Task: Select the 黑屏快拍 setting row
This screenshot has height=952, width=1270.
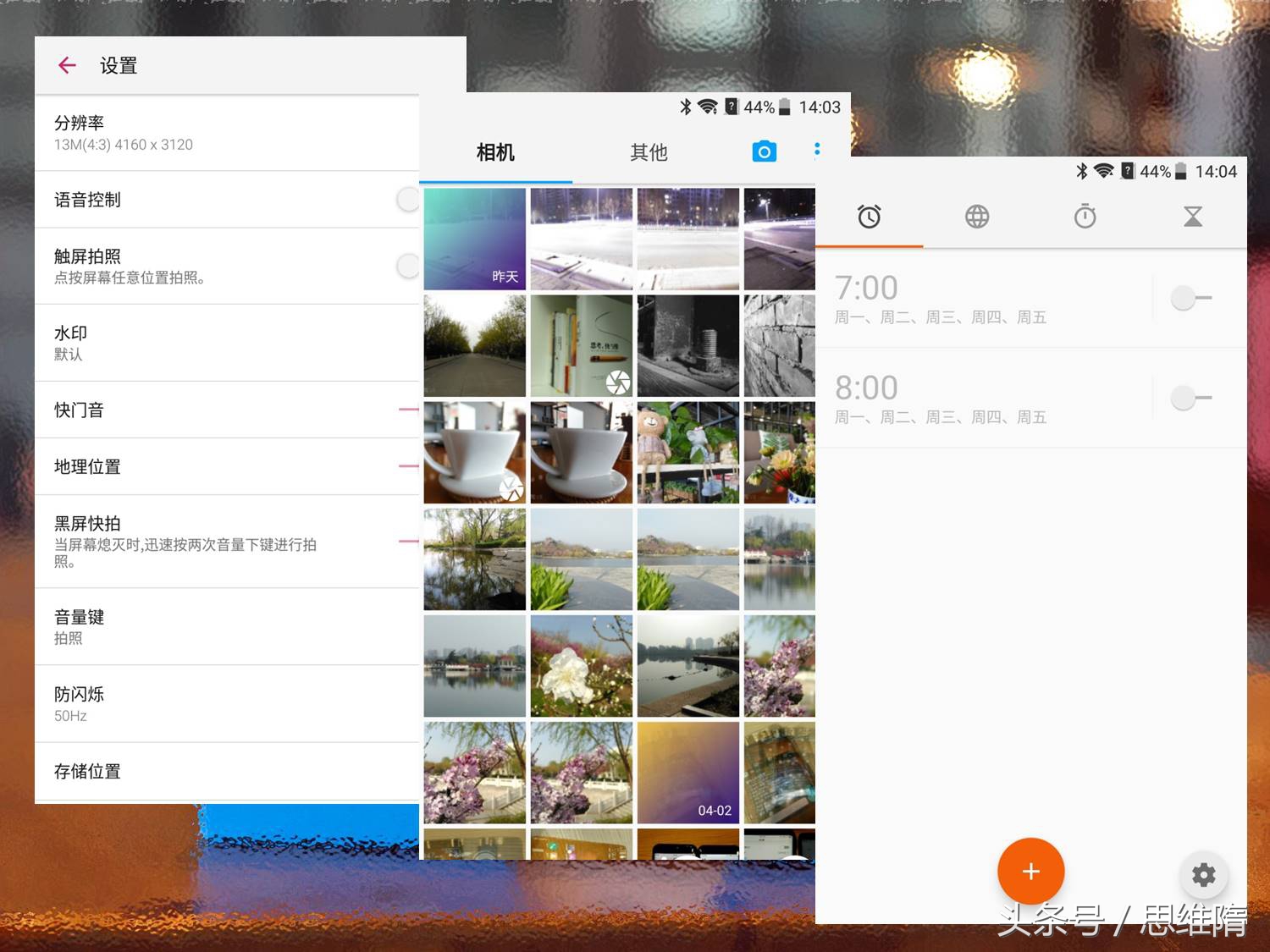Action: [x=227, y=542]
